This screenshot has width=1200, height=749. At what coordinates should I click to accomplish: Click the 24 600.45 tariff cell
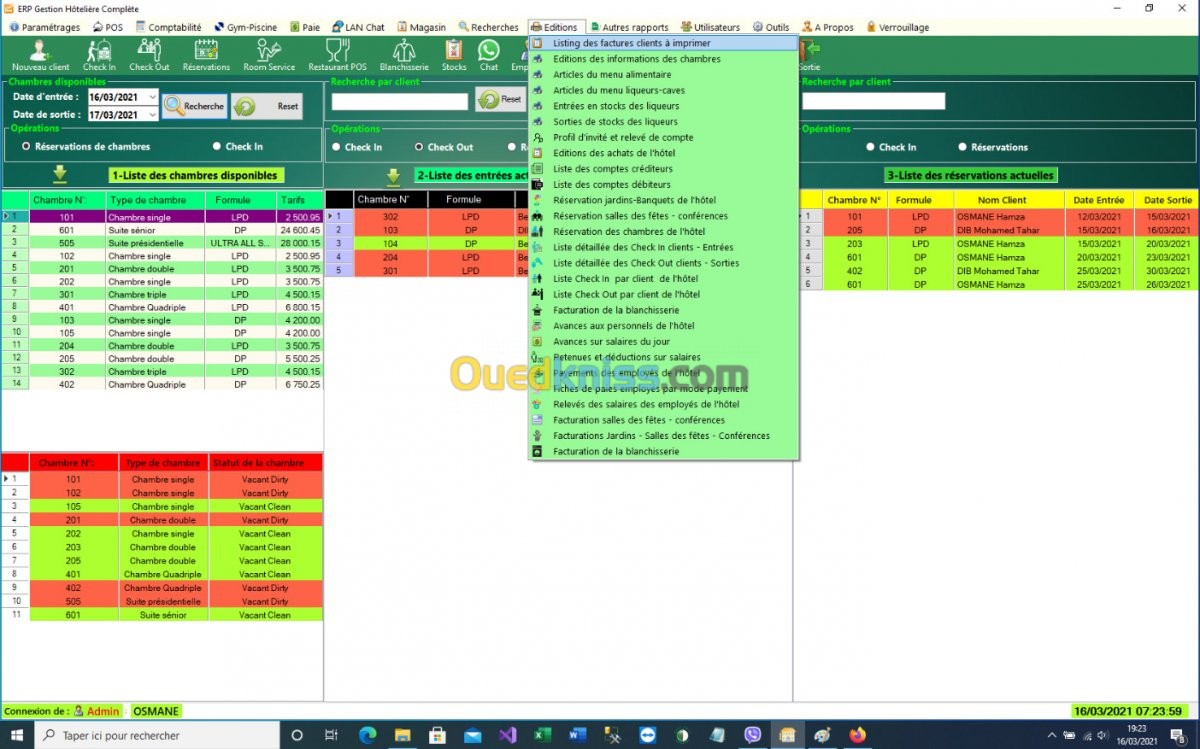(299, 230)
